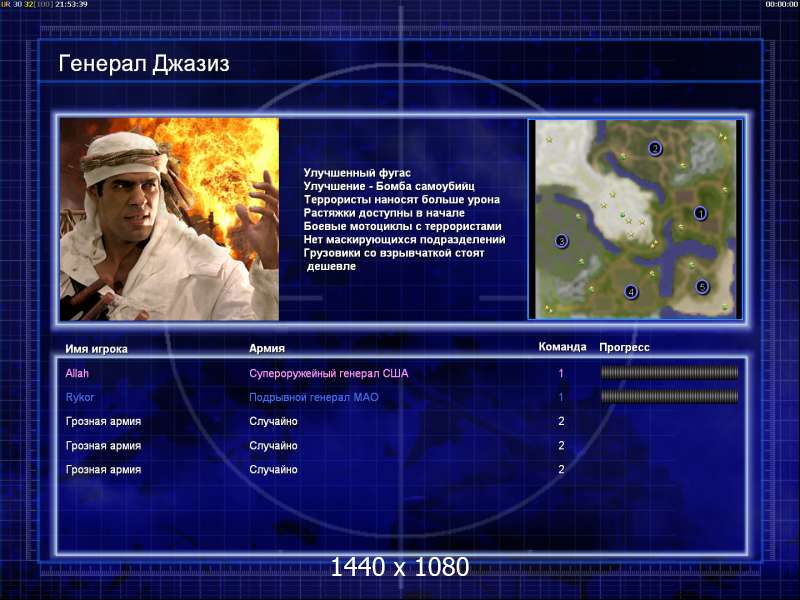
Task: Click the title "Генерал Джазиз"
Action: tap(144, 64)
